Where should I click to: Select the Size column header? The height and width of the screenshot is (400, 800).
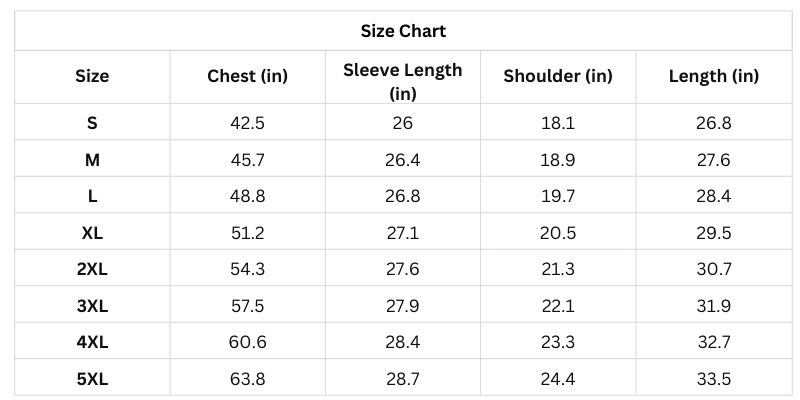[92, 76]
